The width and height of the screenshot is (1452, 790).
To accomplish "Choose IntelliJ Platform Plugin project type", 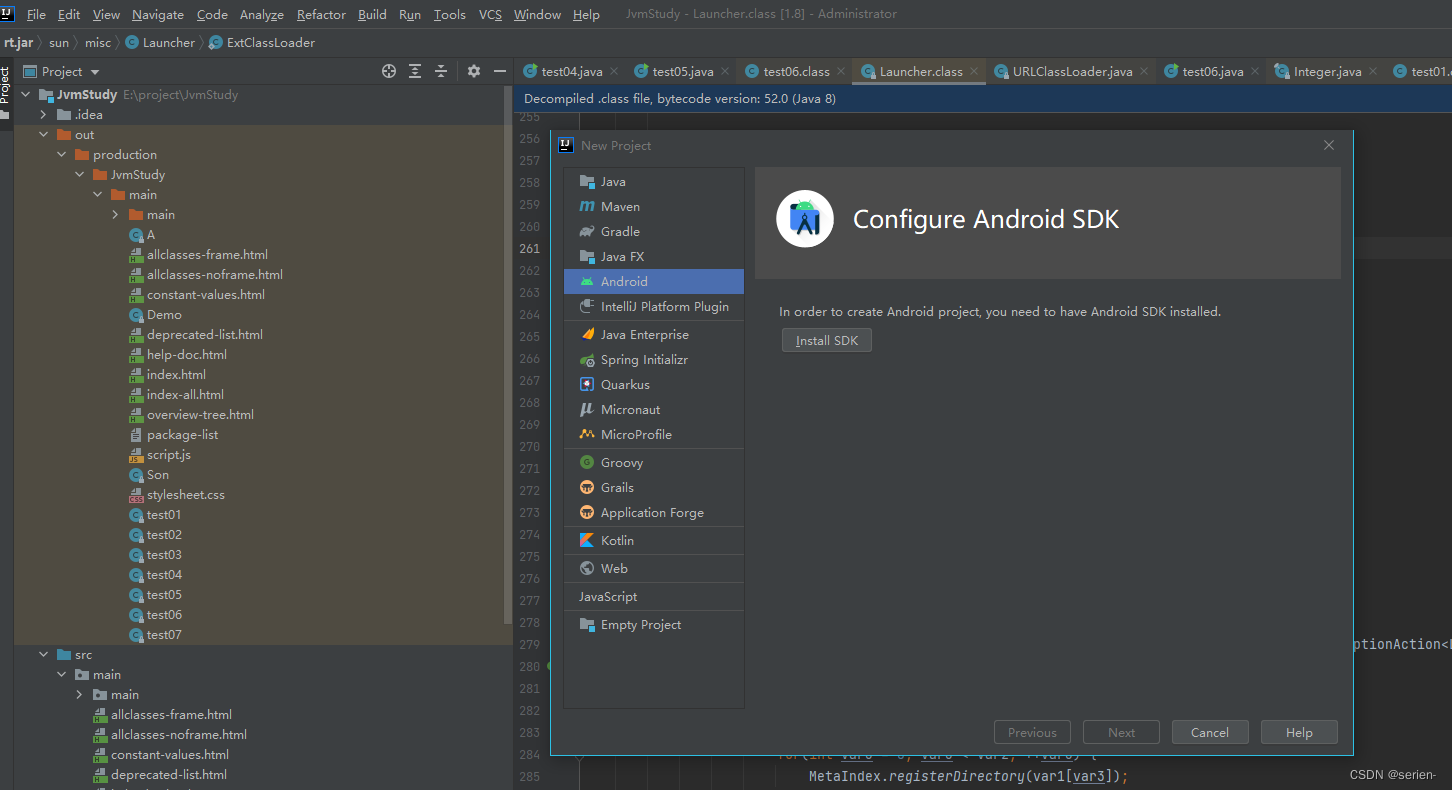I will (x=654, y=307).
